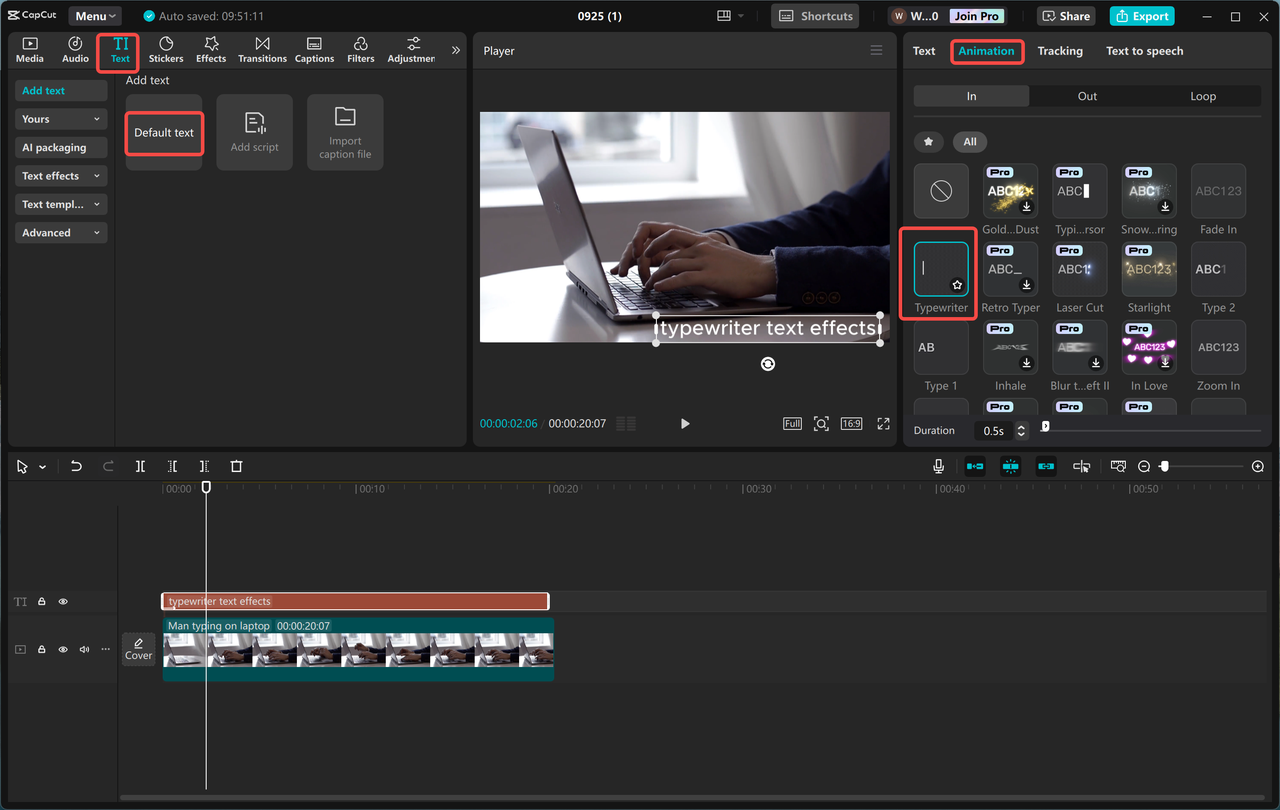Expand the Yours section in the sidebar
The height and width of the screenshot is (810, 1280).
click(60, 119)
